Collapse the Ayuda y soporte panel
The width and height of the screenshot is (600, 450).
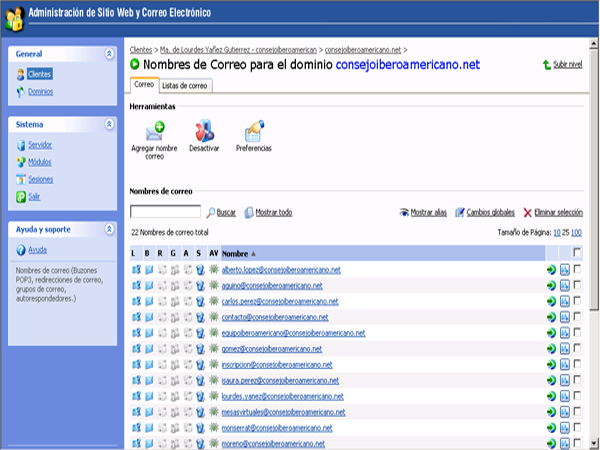tap(109, 229)
